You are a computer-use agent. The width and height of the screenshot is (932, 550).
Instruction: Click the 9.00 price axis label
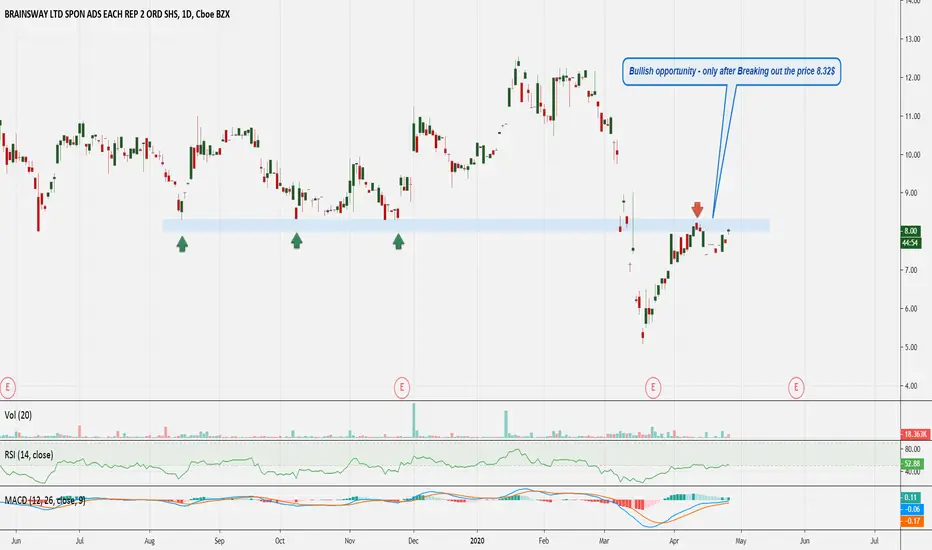click(x=913, y=193)
